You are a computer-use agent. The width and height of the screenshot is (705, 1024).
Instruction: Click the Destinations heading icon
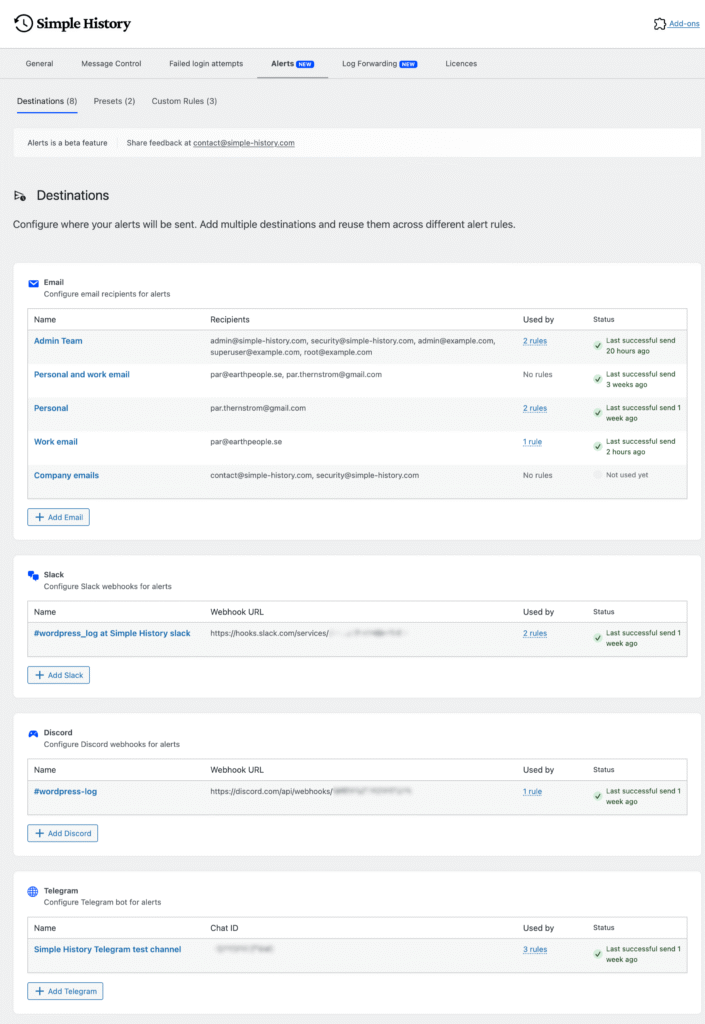[20, 196]
